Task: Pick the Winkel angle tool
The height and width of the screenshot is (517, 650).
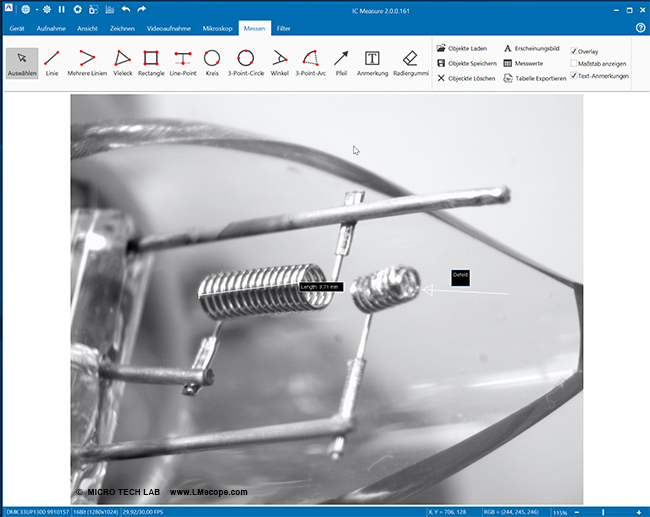Action: [279, 62]
